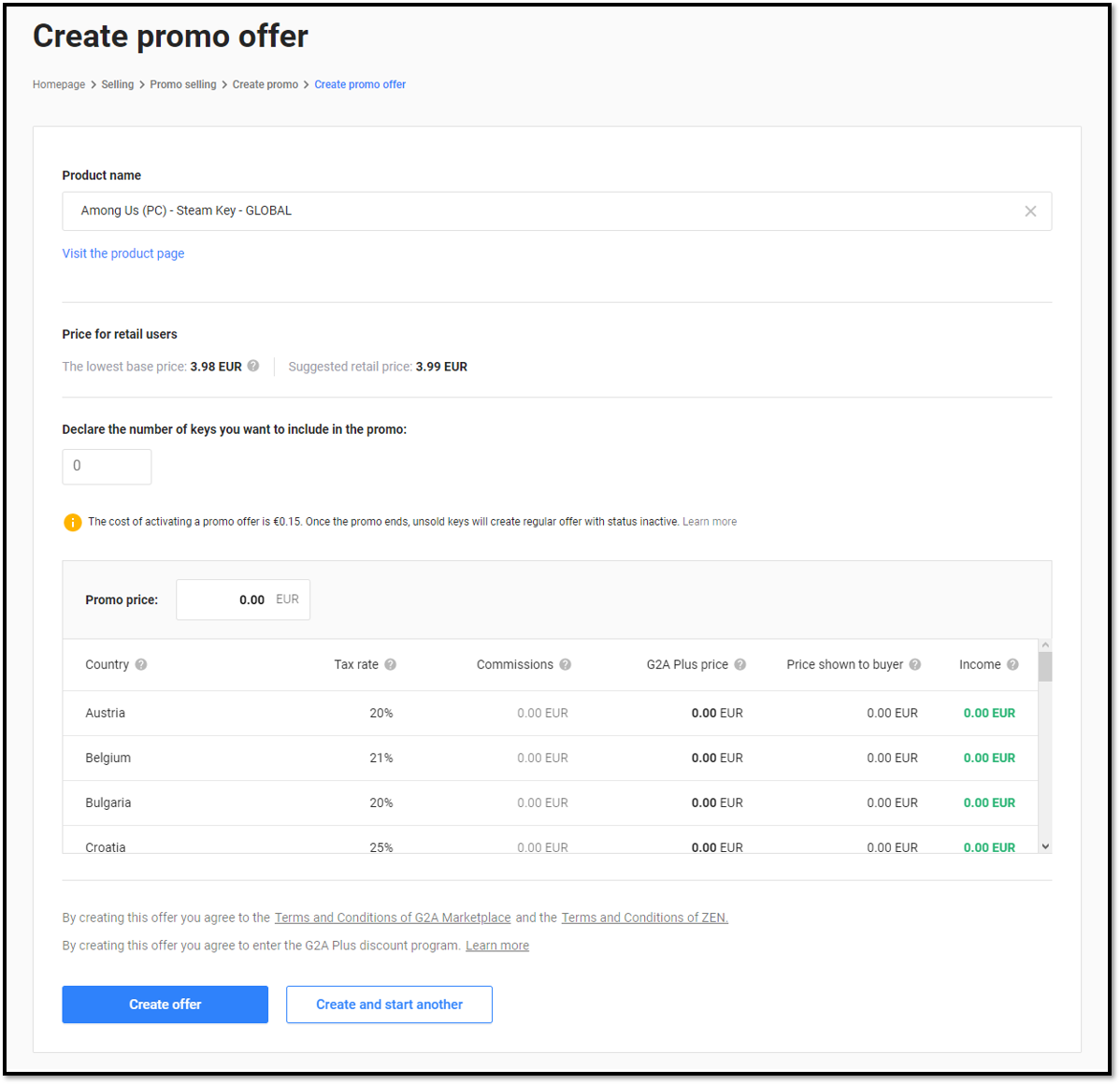Click the help icon beside Country column

pos(141,665)
